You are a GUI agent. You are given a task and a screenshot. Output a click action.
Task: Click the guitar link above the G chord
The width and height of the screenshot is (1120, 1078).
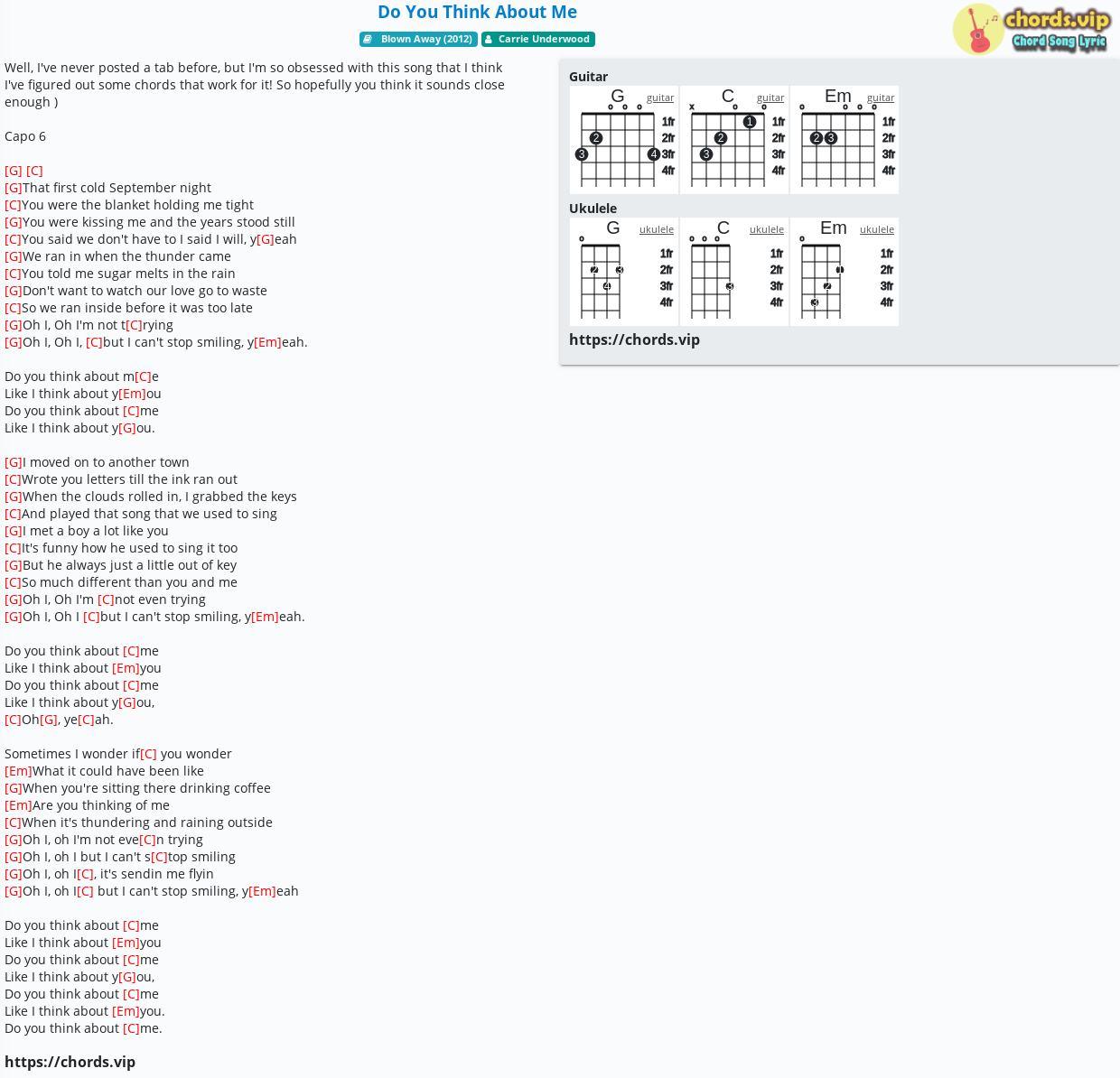[x=659, y=98]
